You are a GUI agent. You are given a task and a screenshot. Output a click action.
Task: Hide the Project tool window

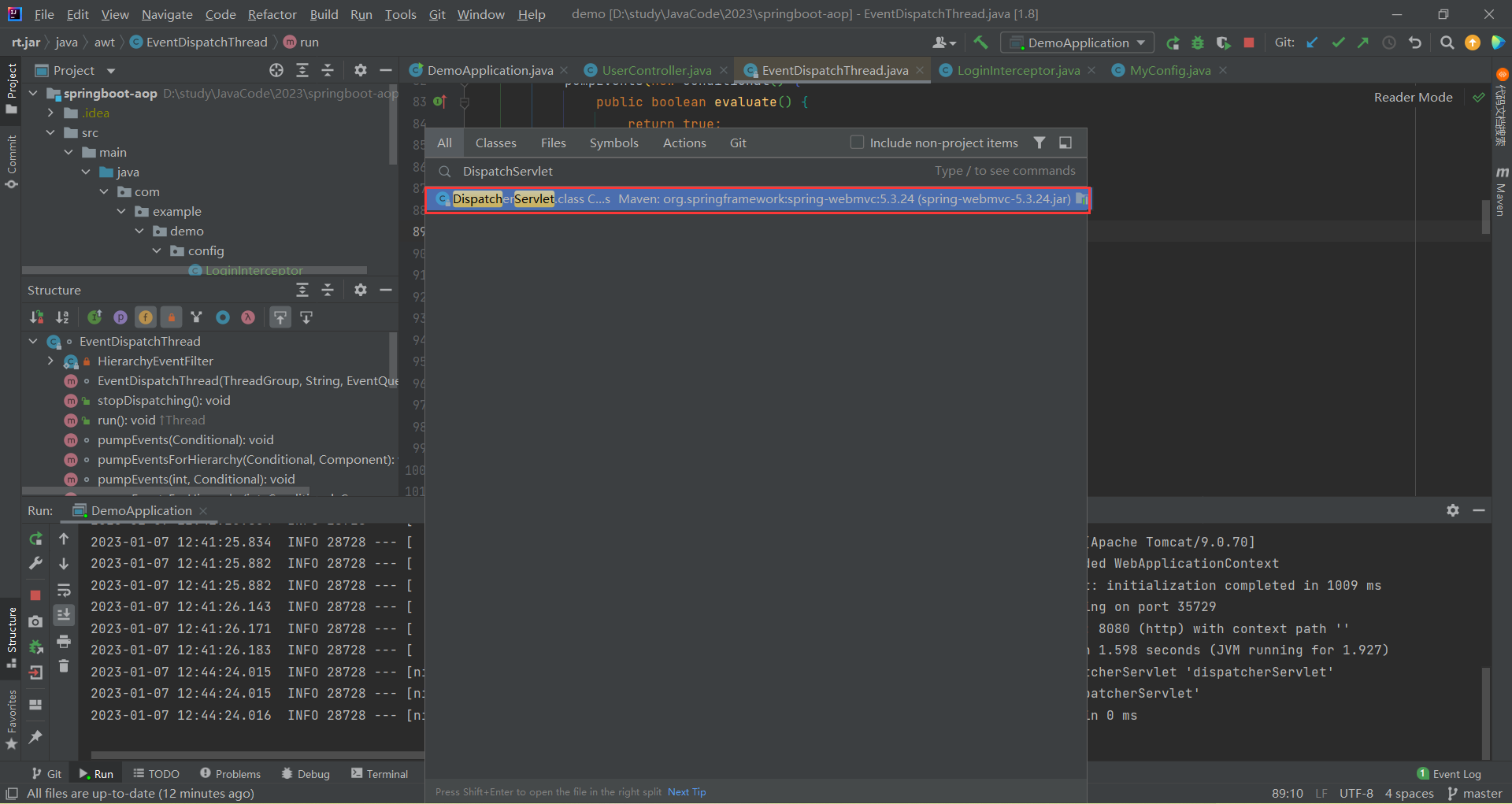click(386, 70)
